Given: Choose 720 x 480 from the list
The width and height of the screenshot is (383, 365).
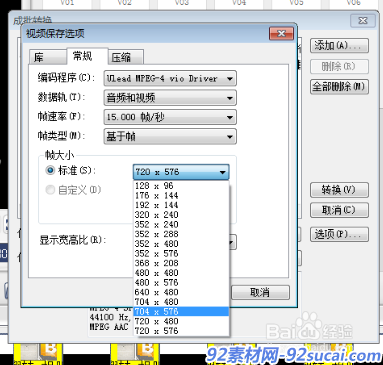Looking at the screenshot, I should [x=181, y=321].
